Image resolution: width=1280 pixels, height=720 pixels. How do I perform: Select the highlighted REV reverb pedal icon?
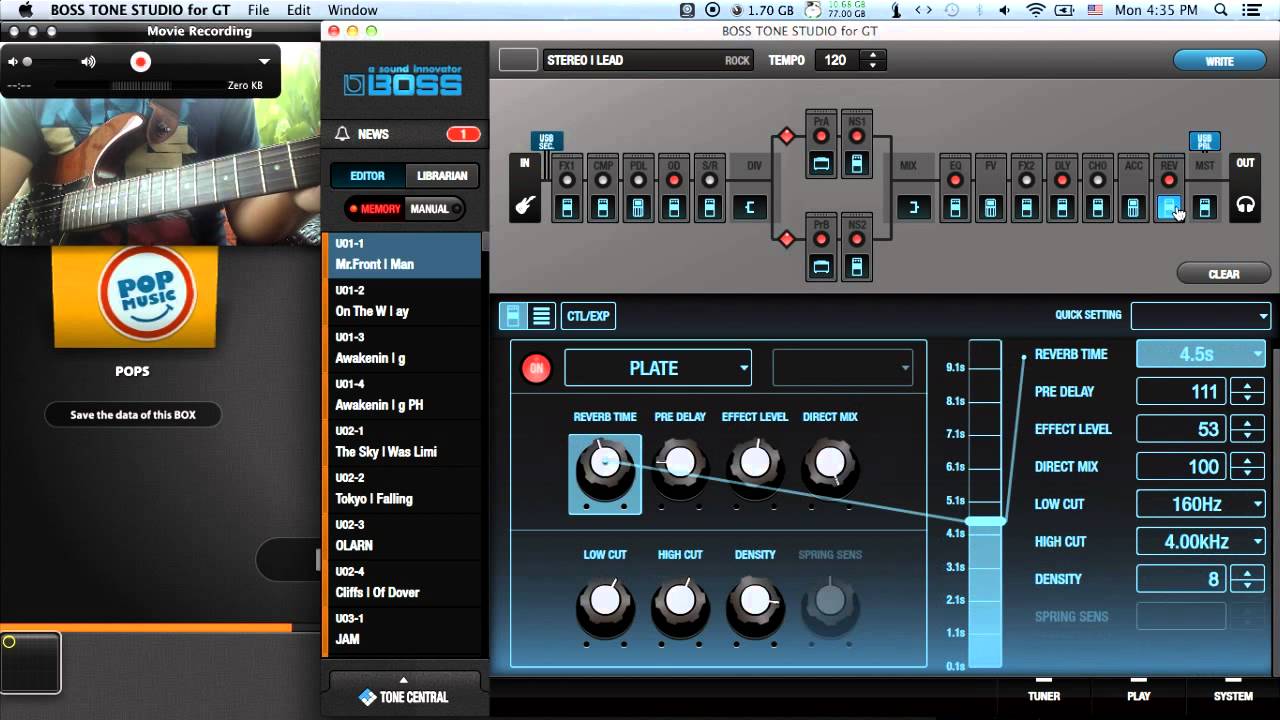pos(1169,208)
